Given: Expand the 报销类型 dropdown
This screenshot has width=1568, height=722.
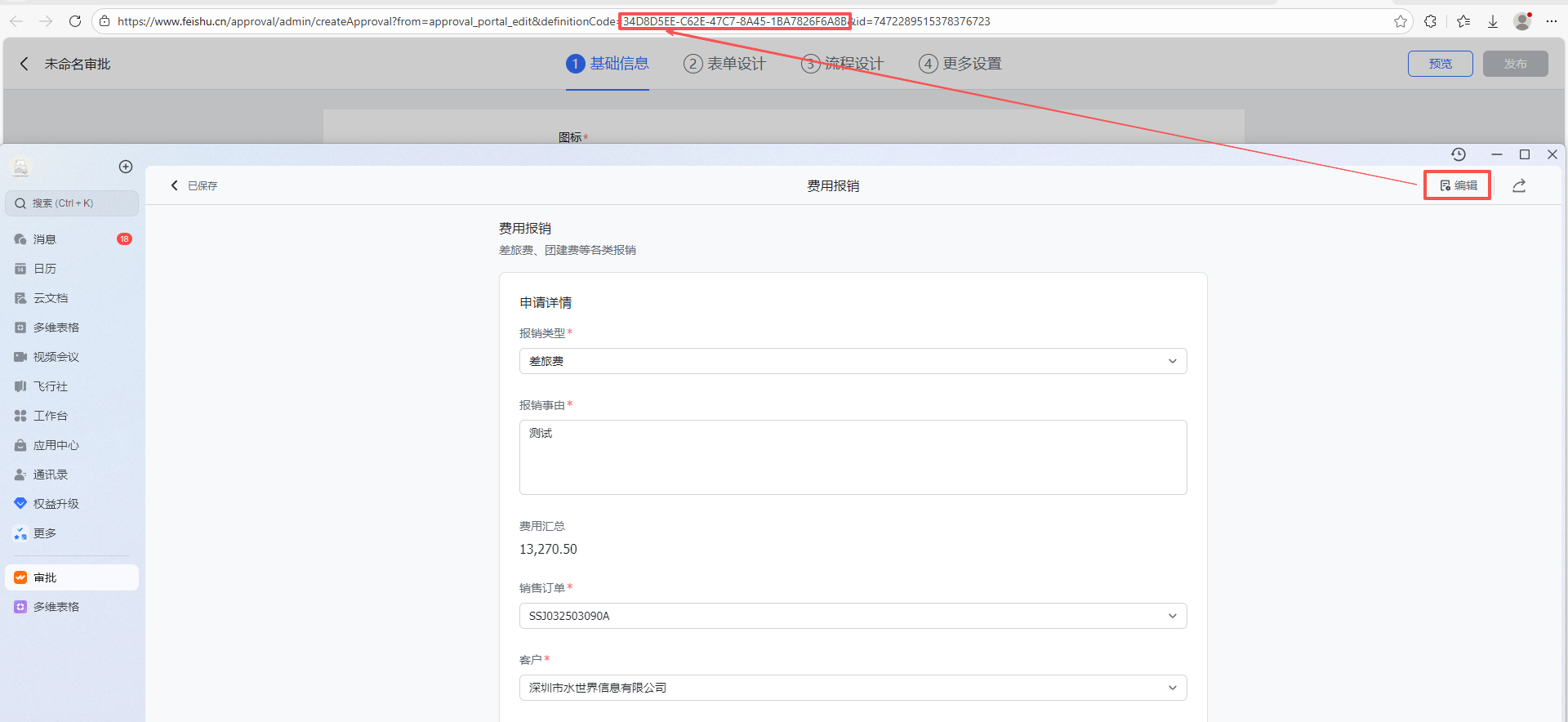Looking at the screenshot, I should (x=853, y=361).
